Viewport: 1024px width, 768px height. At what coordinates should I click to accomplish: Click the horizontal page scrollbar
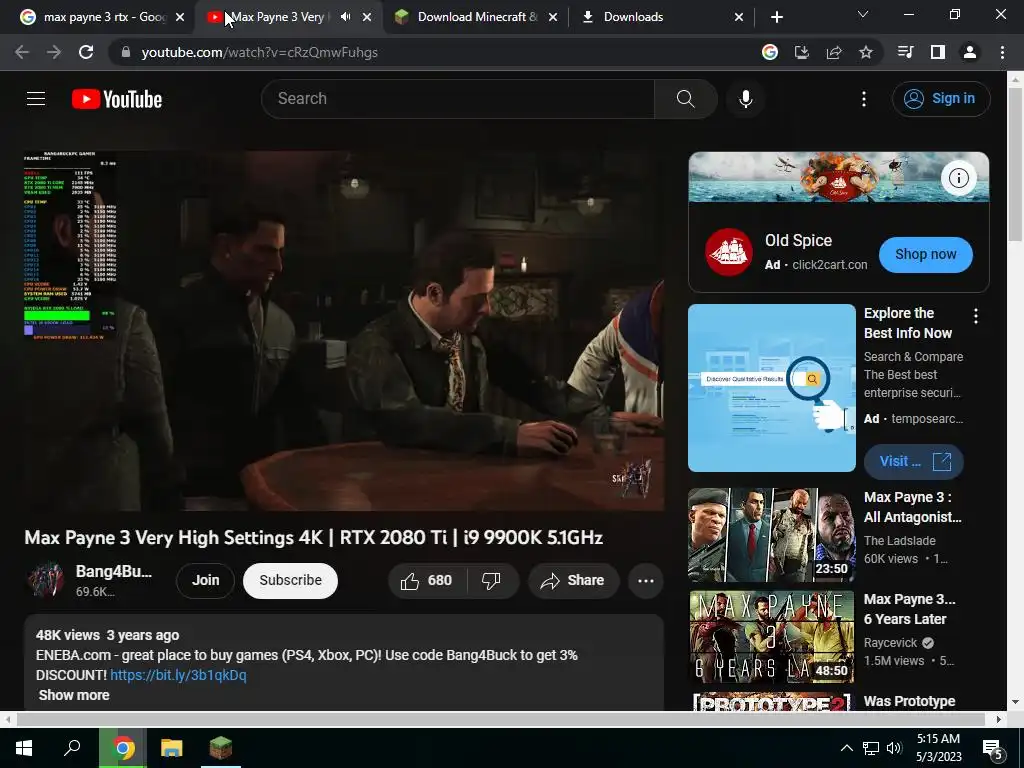[500, 719]
